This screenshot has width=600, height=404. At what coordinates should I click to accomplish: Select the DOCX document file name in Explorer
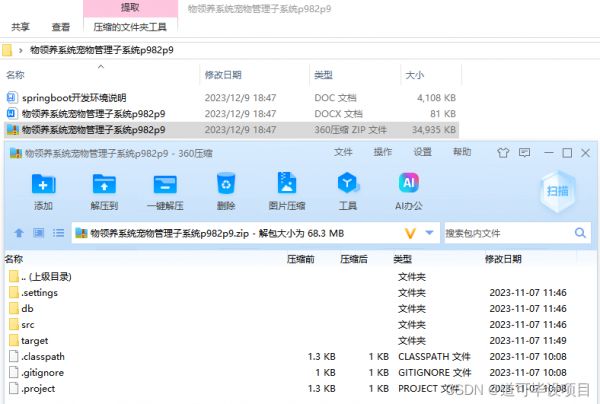[x=94, y=114]
